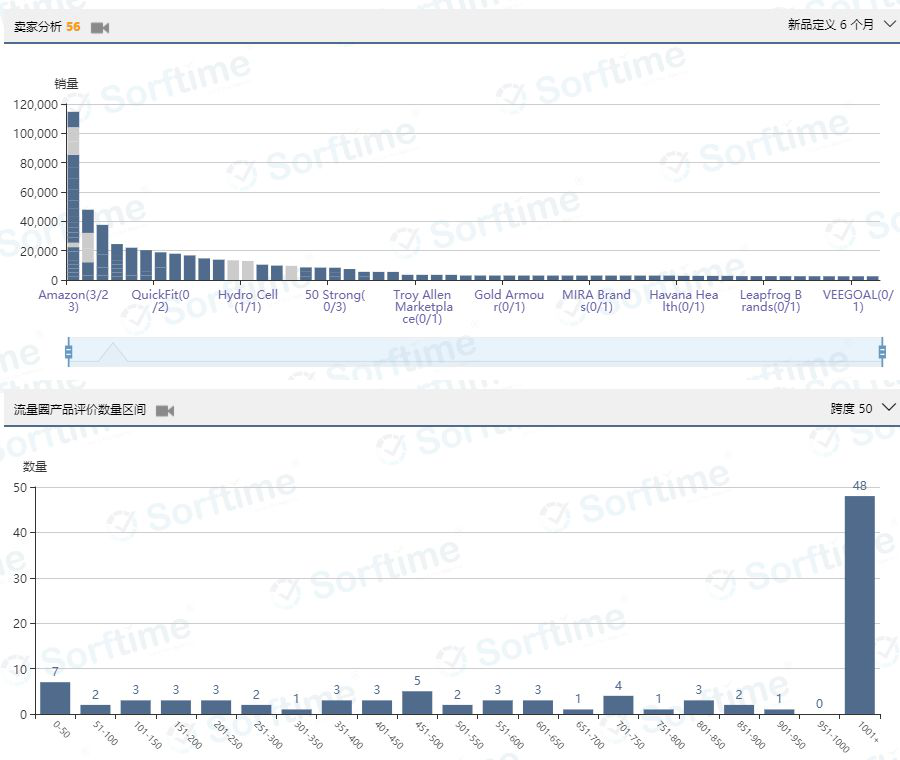Image resolution: width=900 pixels, height=760 pixels.
Task: Click chevron arrow next to 6 个月
Action: [890, 25]
